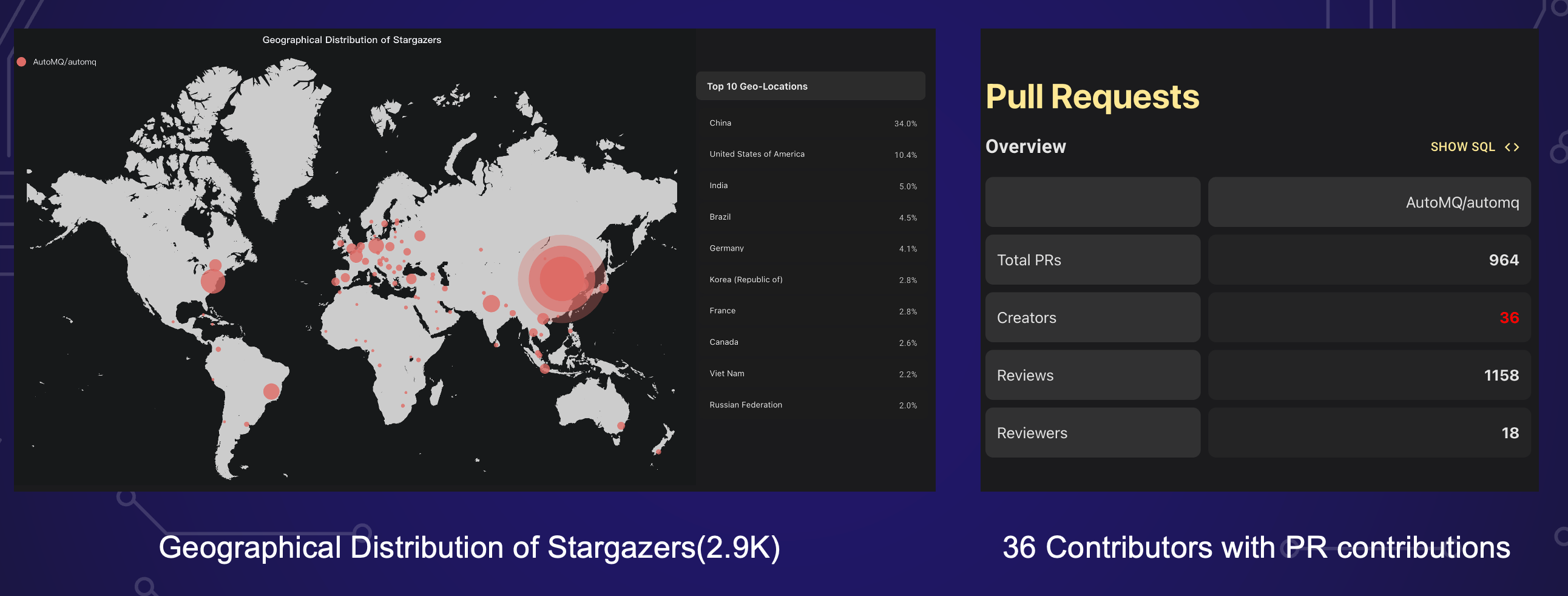Click the Total PRs row label

pos(1092,260)
